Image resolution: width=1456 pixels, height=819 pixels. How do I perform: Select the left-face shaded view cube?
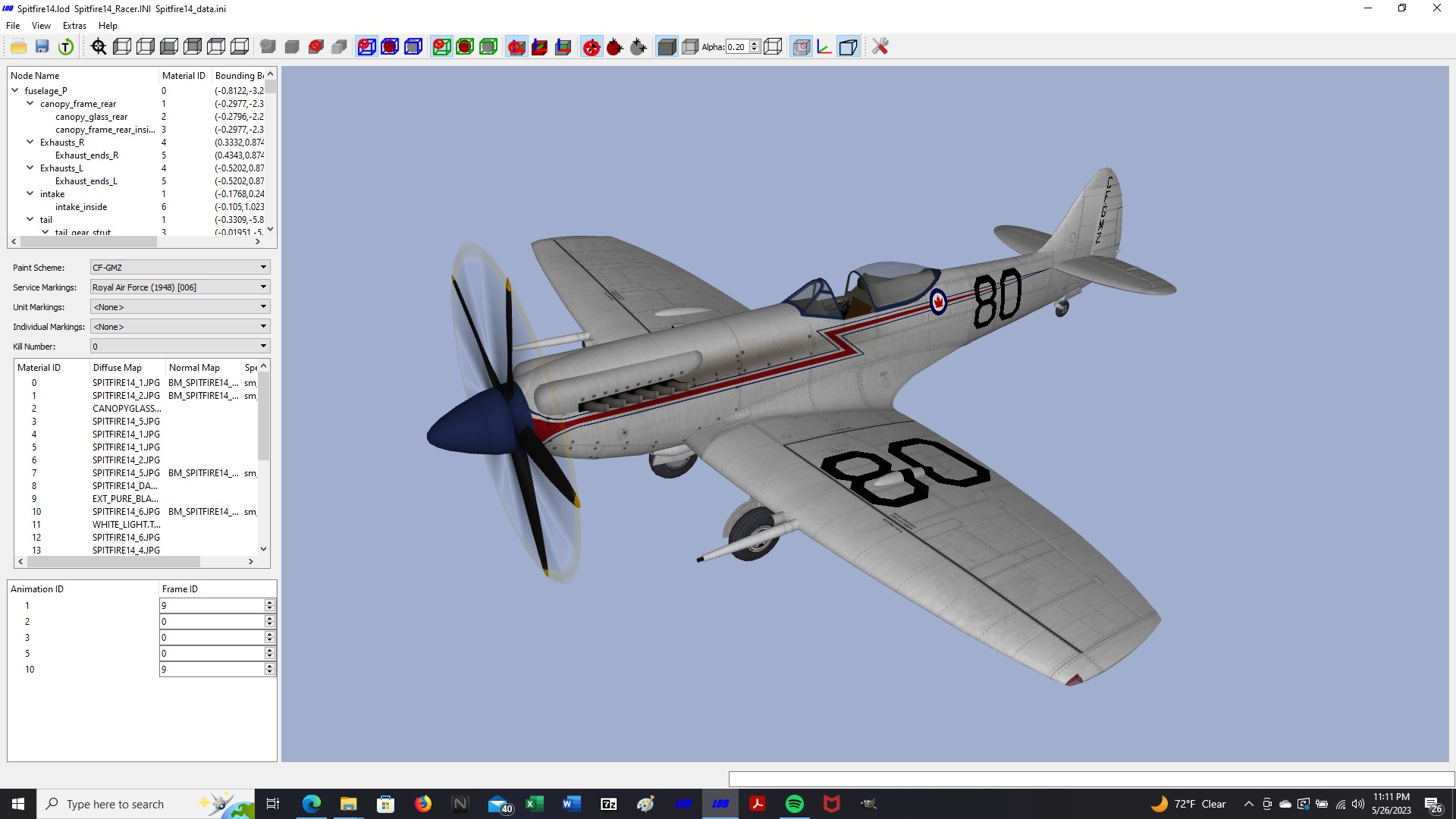click(x=122, y=47)
